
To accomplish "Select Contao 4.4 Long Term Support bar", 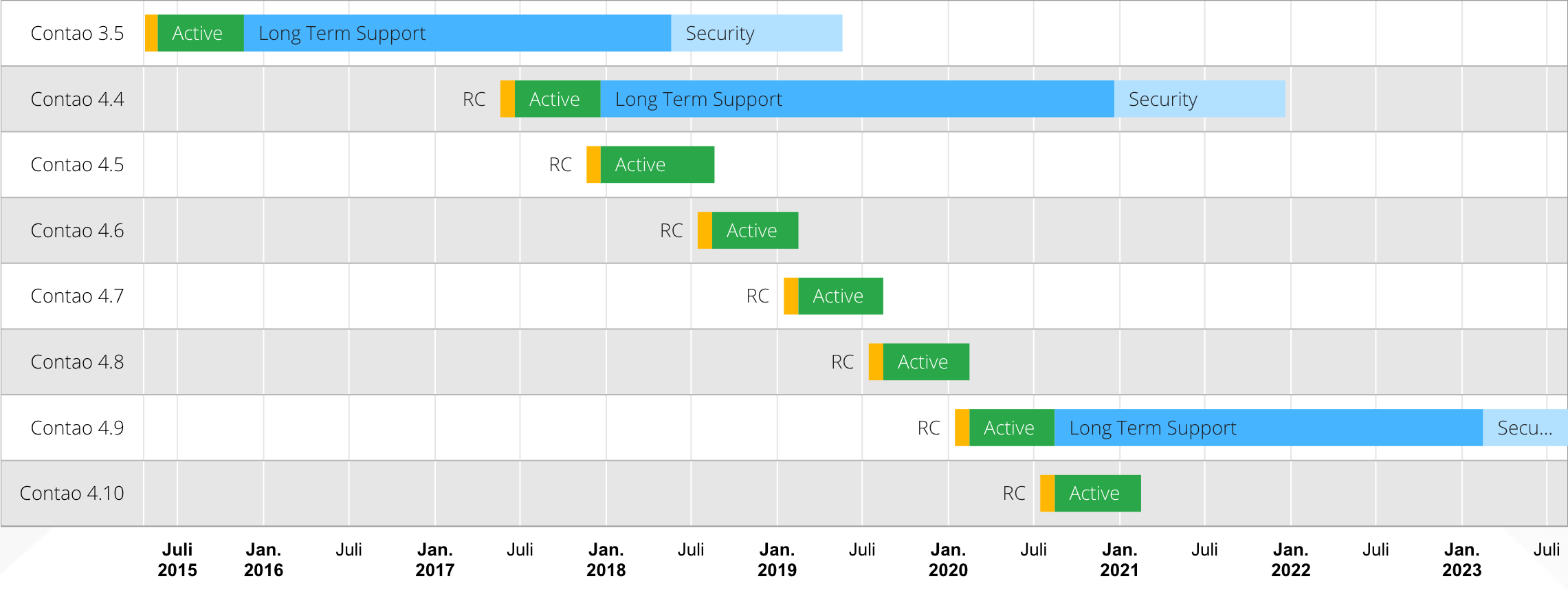I will tap(857, 99).
